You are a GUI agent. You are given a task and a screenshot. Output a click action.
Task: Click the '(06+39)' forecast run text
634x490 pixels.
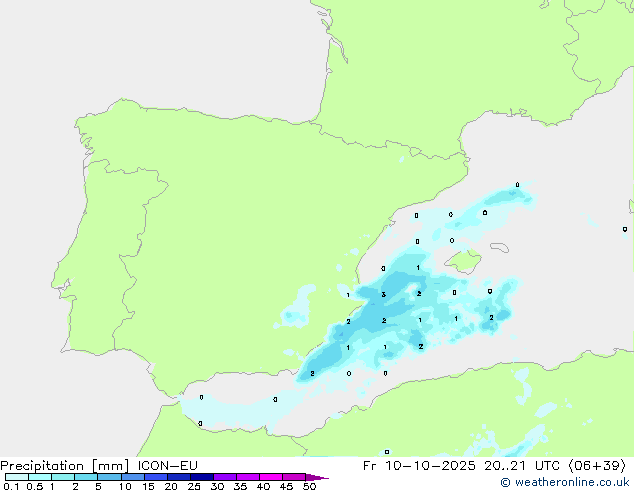click(x=597, y=466)
